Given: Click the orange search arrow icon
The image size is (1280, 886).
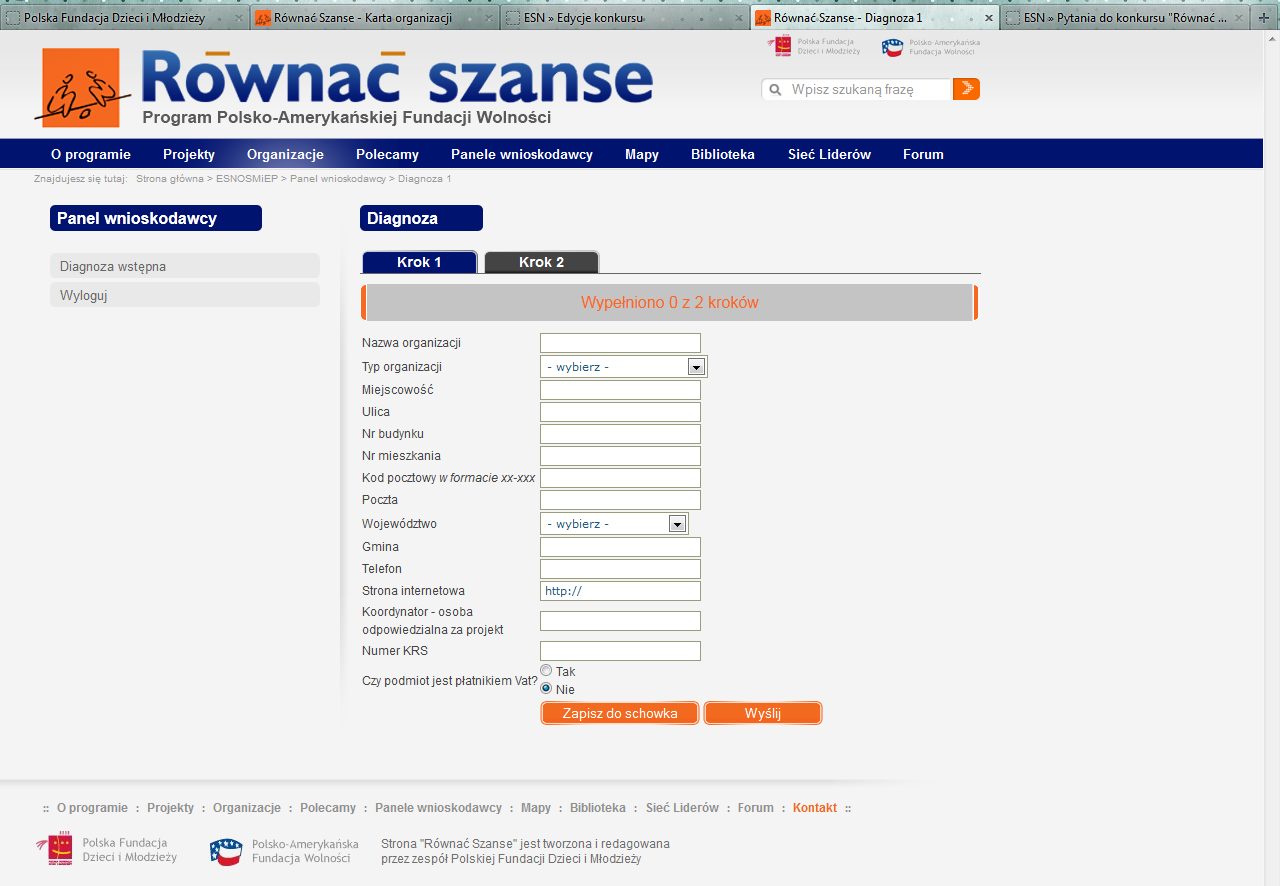Looking at the screenshot, I should [x=966, y=89].
